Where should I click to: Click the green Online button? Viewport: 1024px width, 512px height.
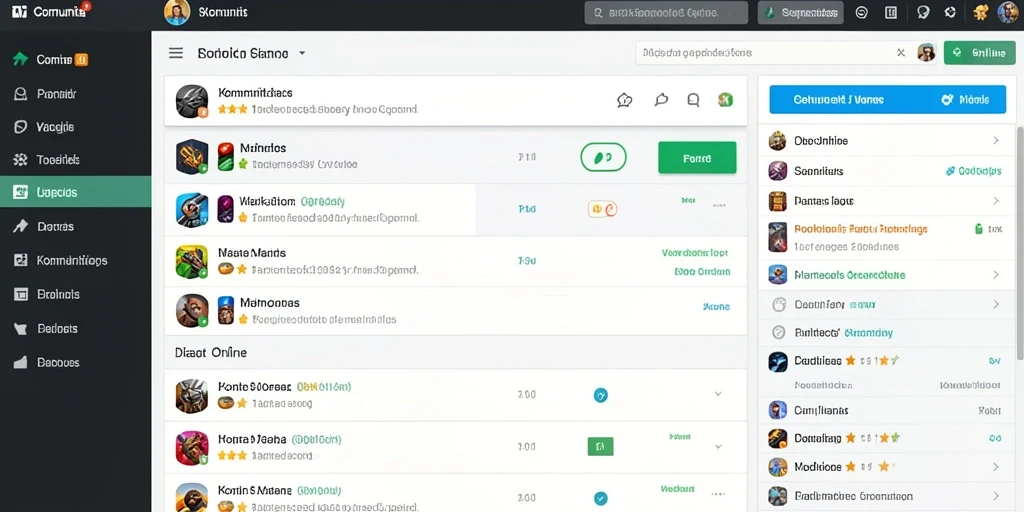pyautogui.click(x=979, y=53)
